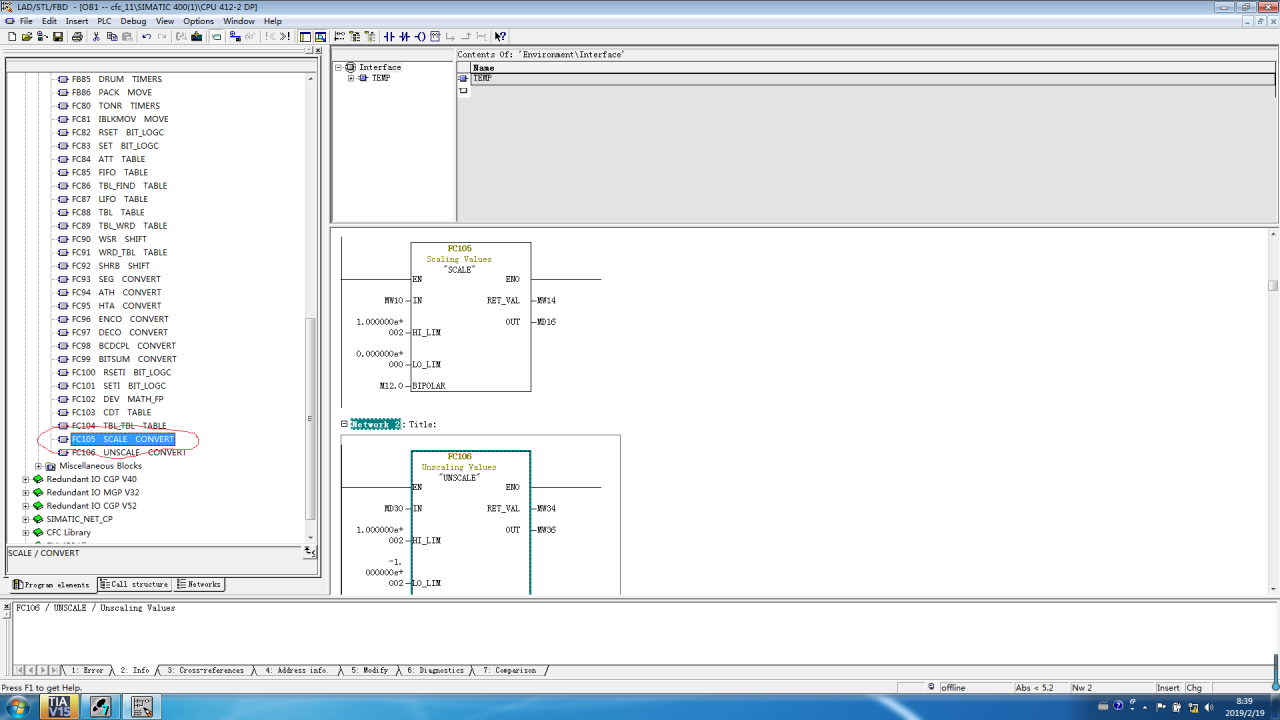This screenshot has height=720, width=1280.
Task: Select FC102 DEV MATH_FP block
Action: pyautogui.click(x=117, y=399)
